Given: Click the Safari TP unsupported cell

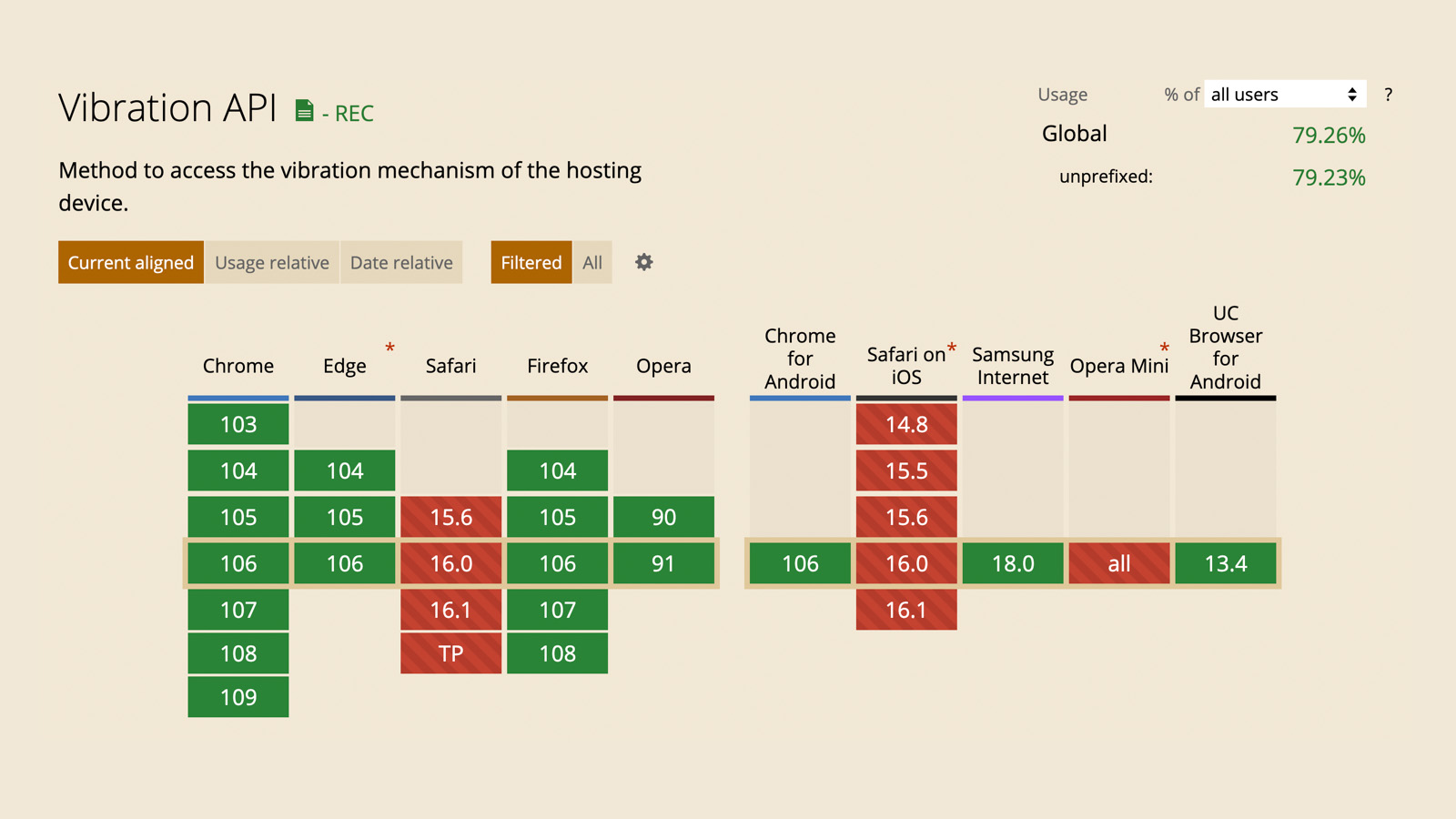Looking at the screenshot, I should (450, 653).
